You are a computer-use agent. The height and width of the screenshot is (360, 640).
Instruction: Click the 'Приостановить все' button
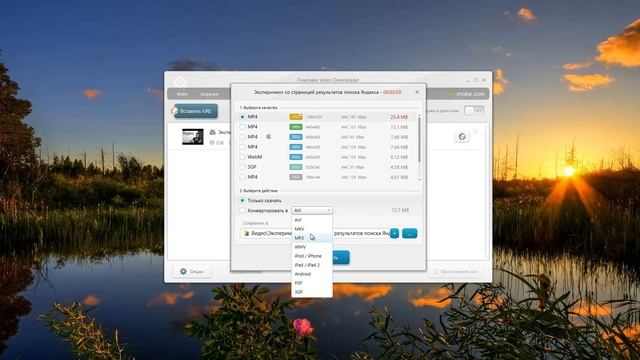click(x=456, y=271)
